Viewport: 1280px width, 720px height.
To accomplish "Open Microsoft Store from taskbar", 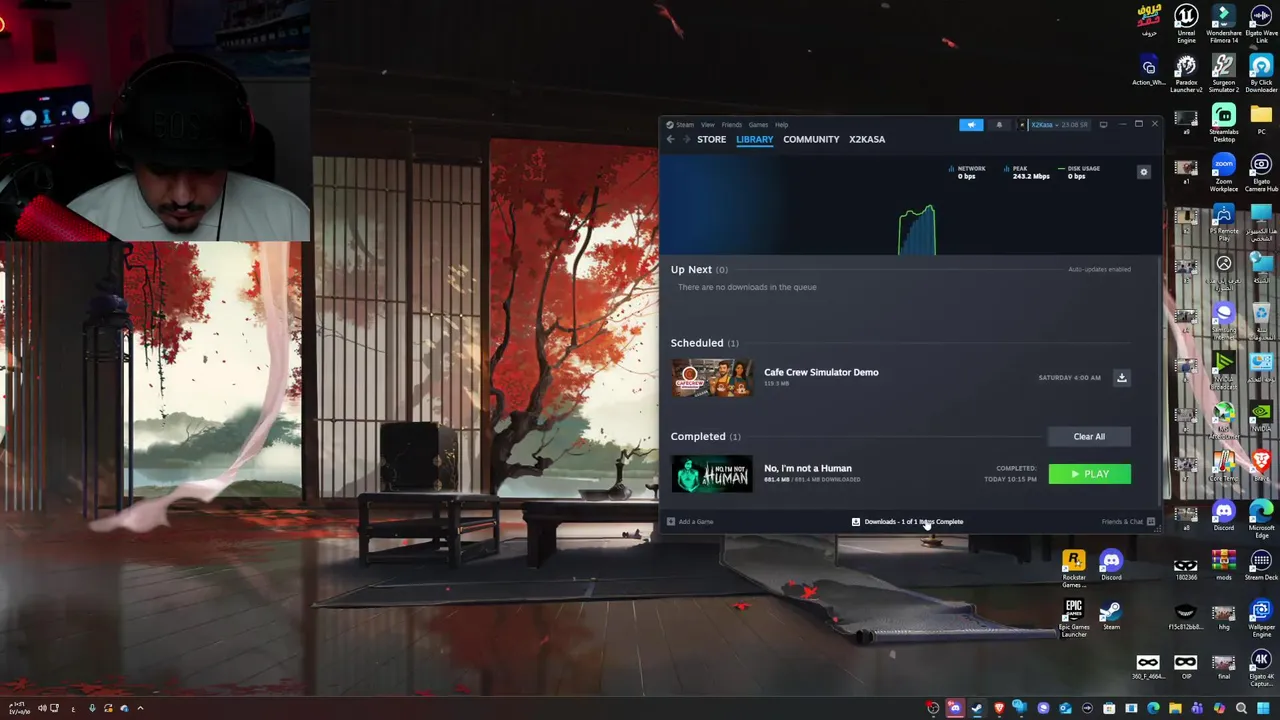I will click(x=1109, y=708).
